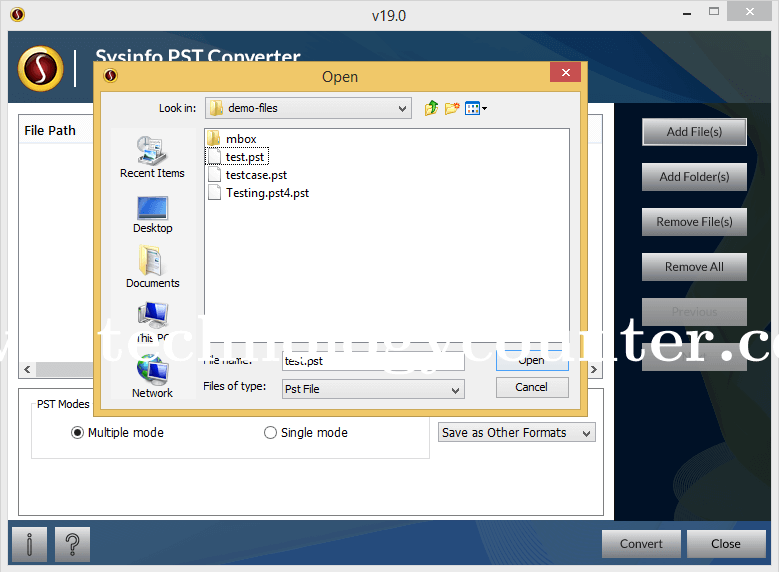Cancel the Open dialog
The height and width of the screenshot is (572, 779).
[x=532, y=387]
